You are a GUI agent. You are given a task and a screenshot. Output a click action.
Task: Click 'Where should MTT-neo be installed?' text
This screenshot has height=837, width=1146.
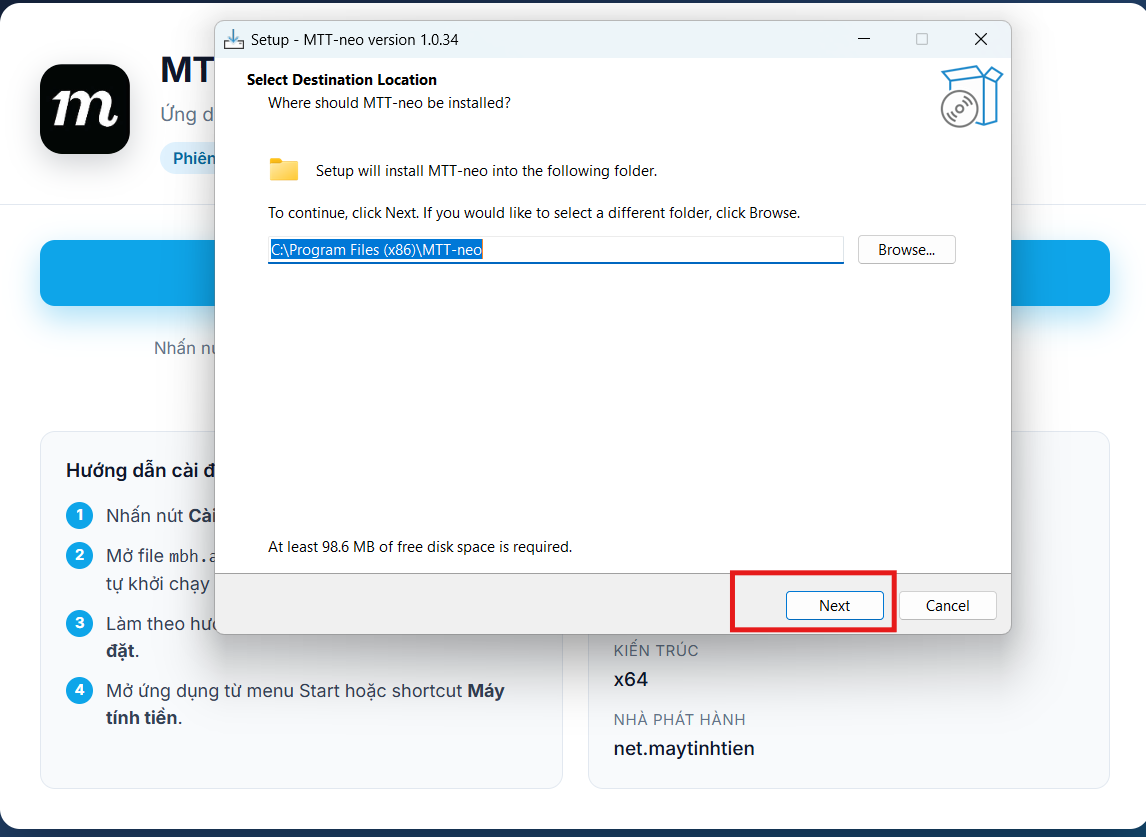coord(389,103)
